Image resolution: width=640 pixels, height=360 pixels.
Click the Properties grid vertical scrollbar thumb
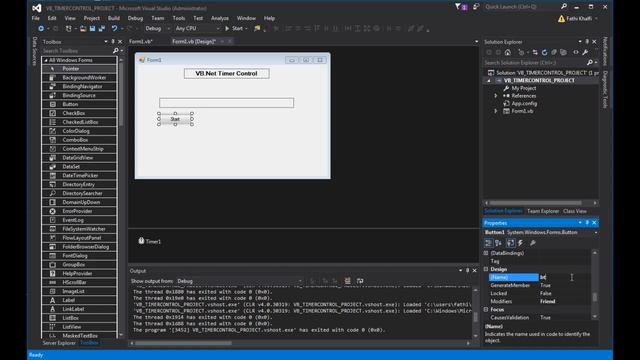coord(595,297)
